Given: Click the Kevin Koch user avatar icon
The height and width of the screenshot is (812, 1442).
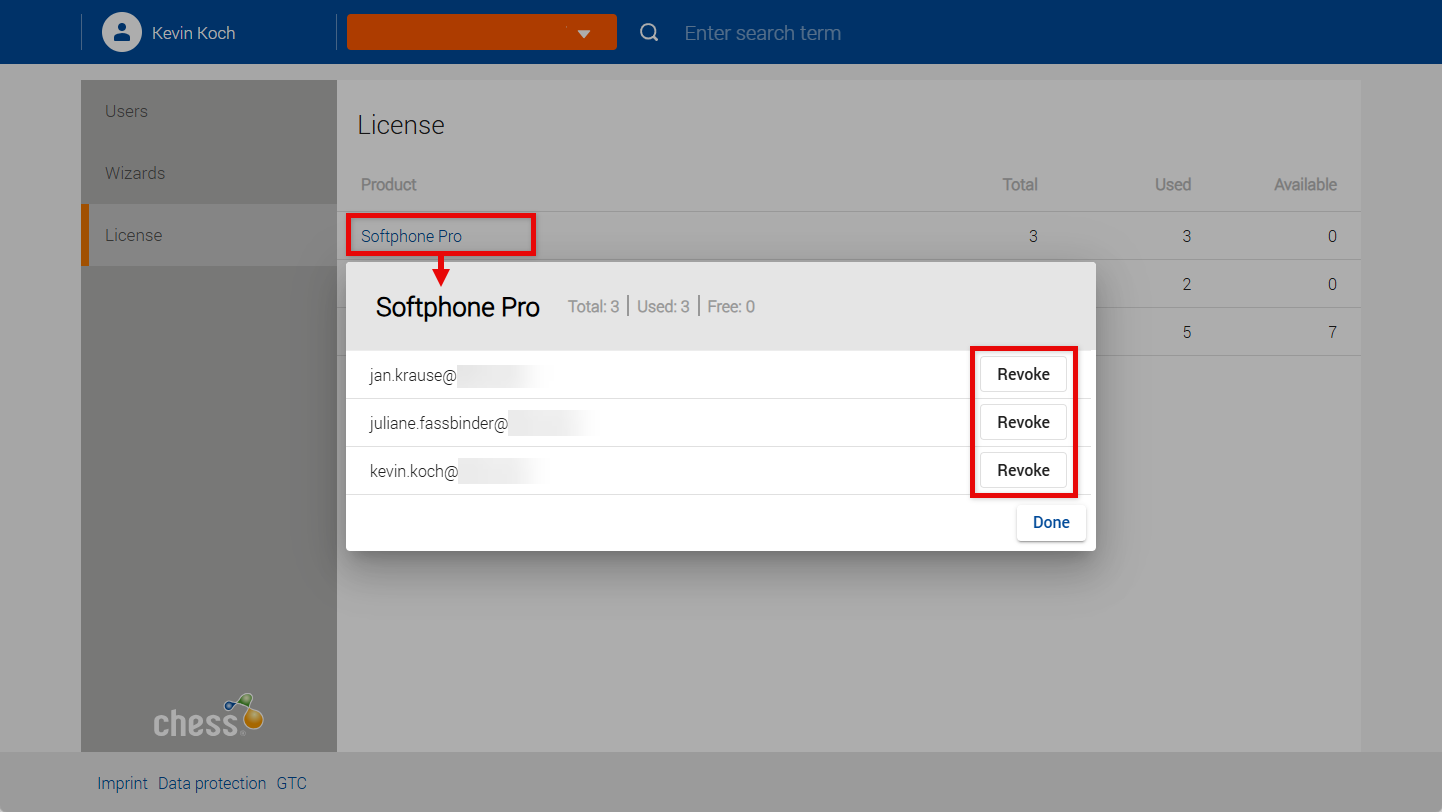Looking at the screenshot, I should click(x=122, y=32).
